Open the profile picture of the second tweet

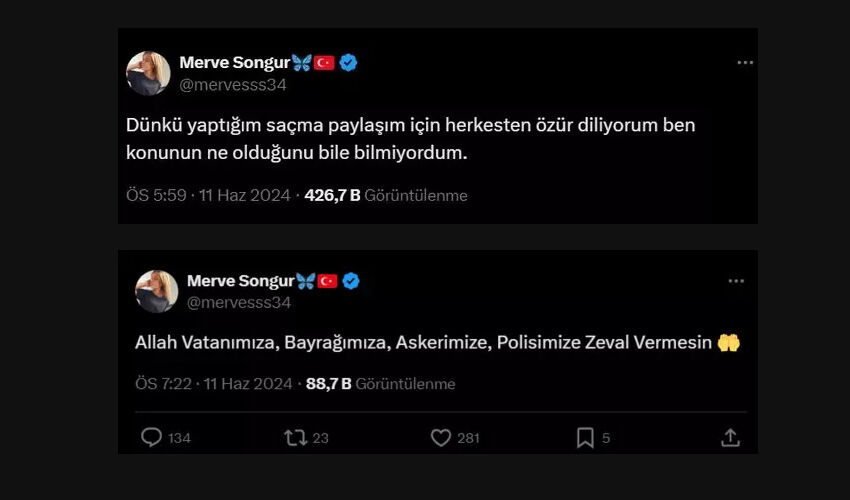[x=157, y=292]
